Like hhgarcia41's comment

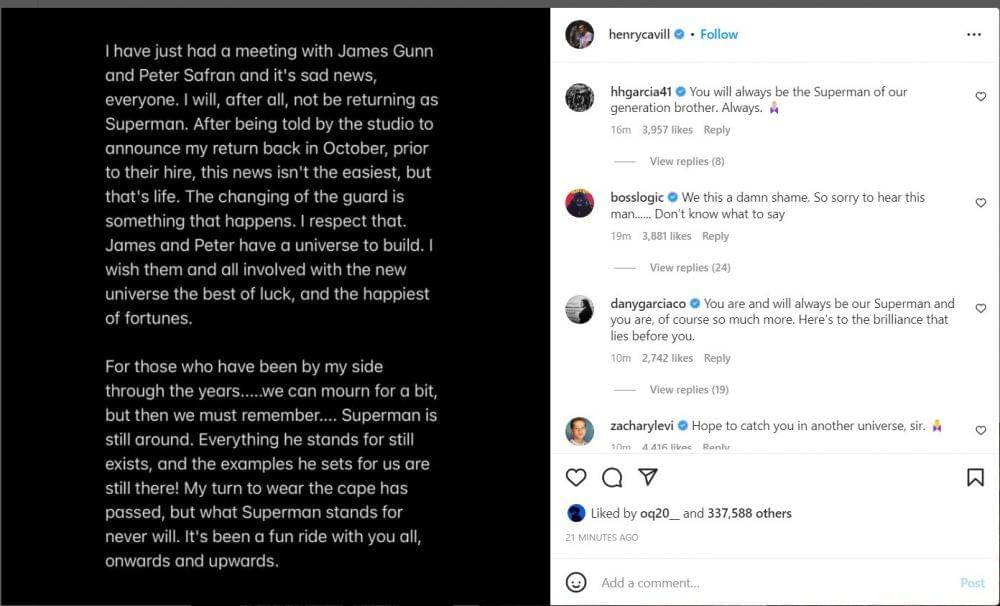(x=980, y=96)
